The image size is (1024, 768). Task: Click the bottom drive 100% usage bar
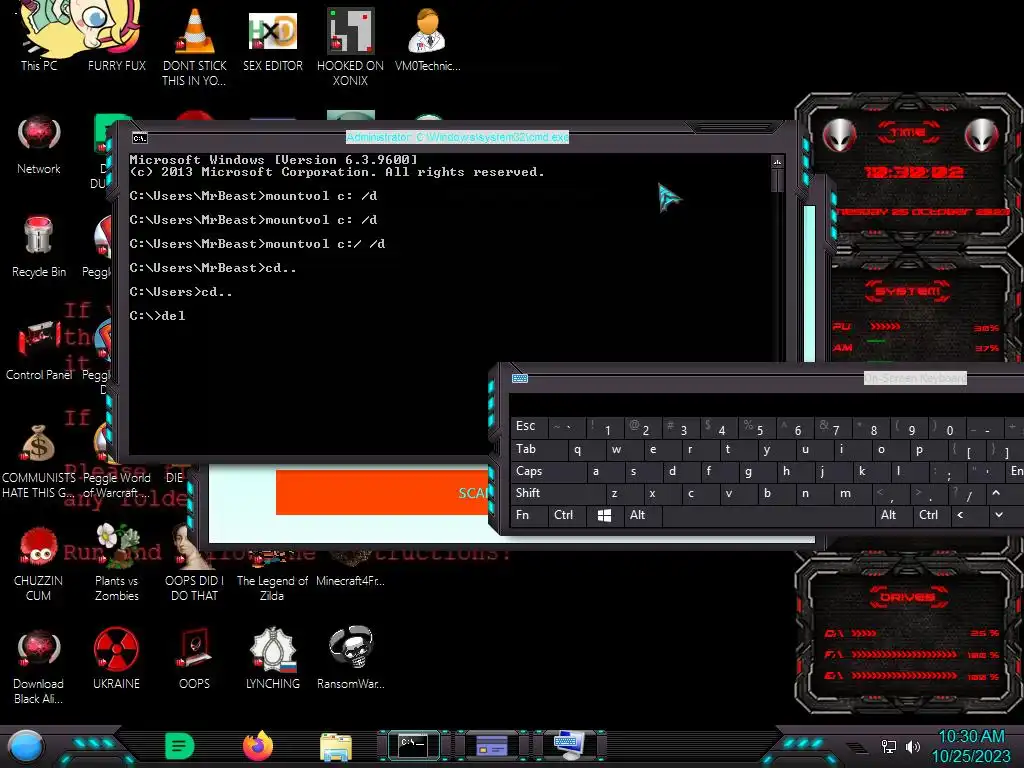pos(904,675)
